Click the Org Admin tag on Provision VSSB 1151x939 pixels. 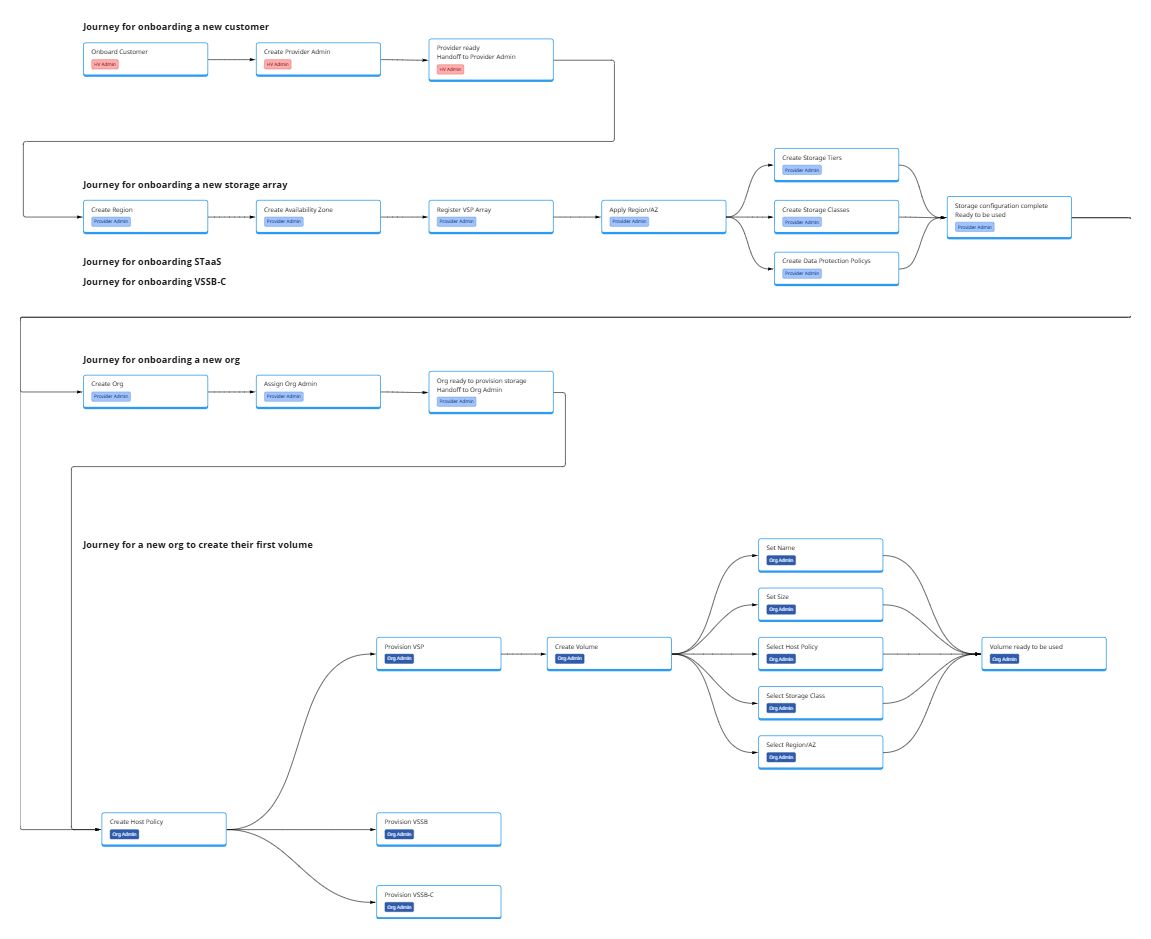[x=399, y=835]
